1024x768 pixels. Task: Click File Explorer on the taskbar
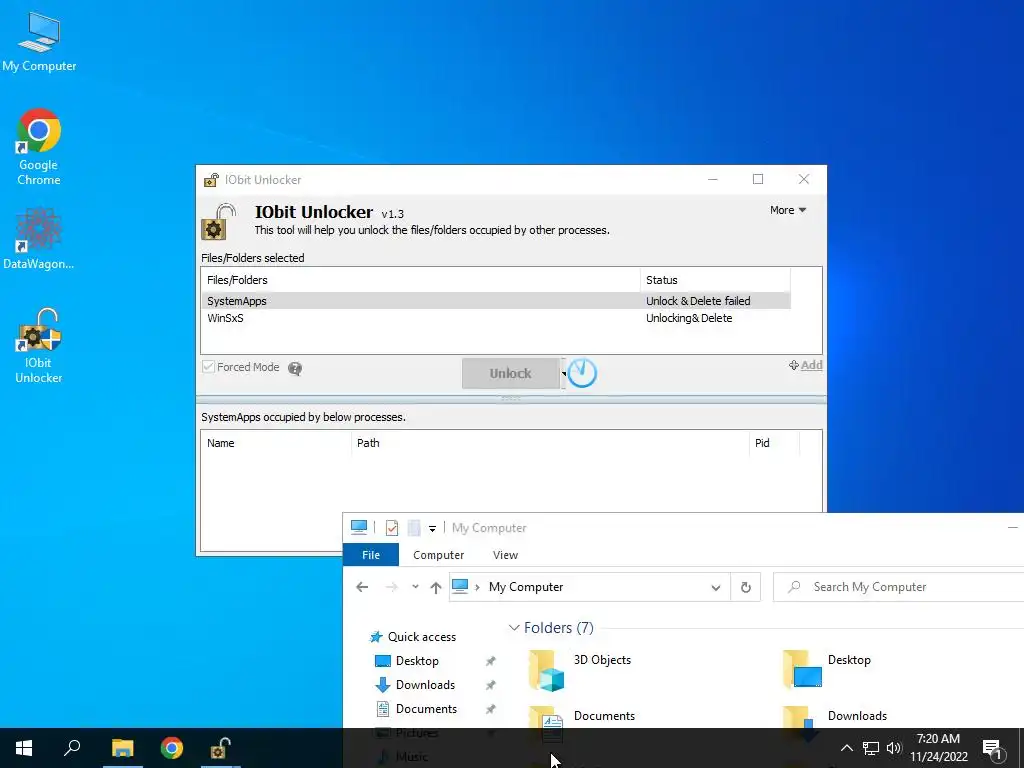[122, 748]
